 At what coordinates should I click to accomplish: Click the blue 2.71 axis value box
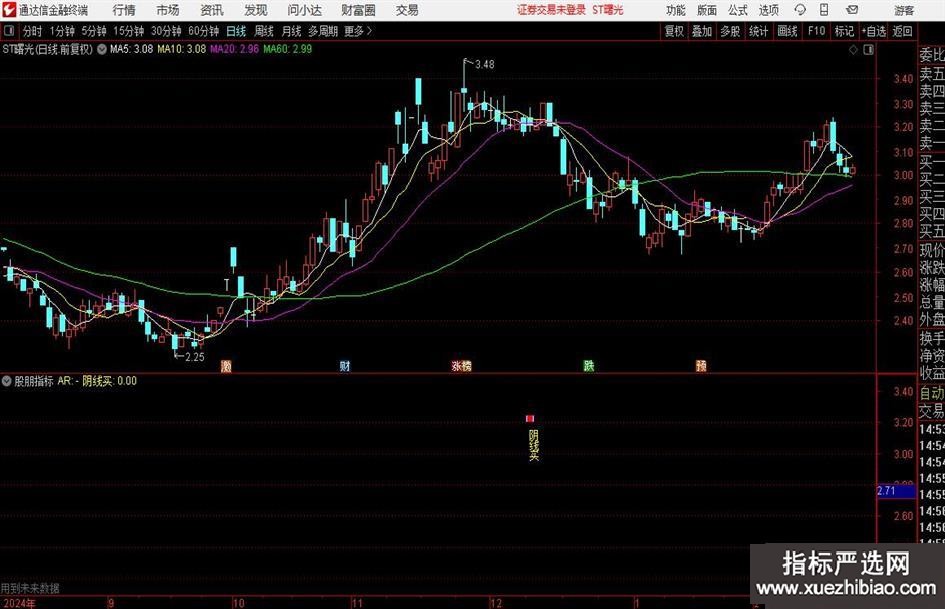click(896, 491)
